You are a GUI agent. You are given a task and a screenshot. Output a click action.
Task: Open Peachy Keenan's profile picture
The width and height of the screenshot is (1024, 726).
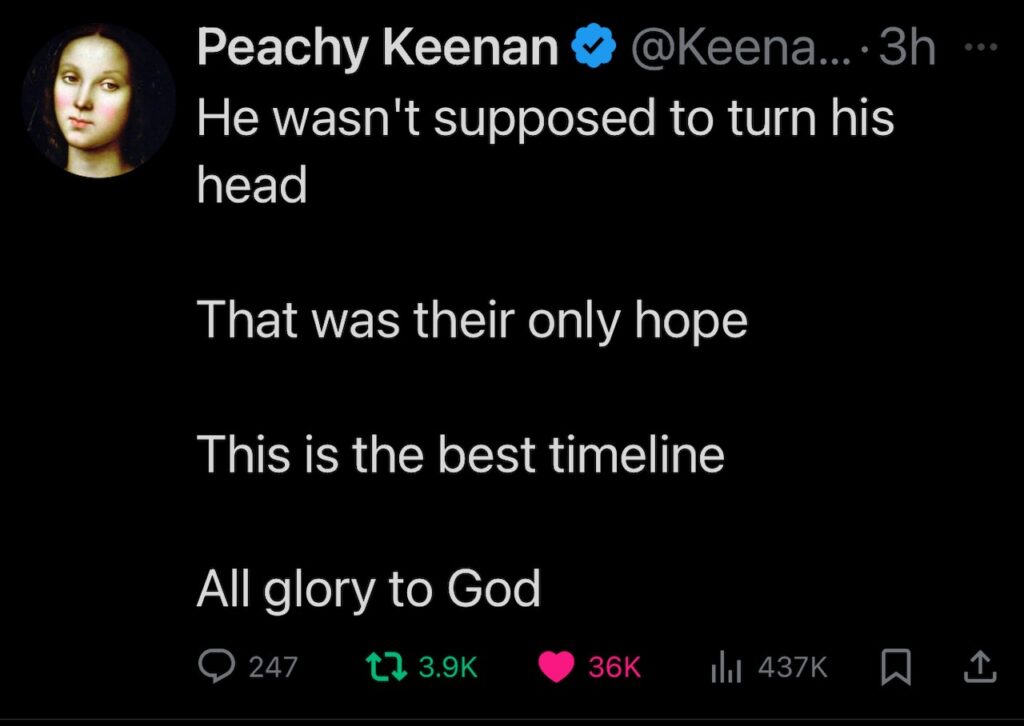[98, 101]
